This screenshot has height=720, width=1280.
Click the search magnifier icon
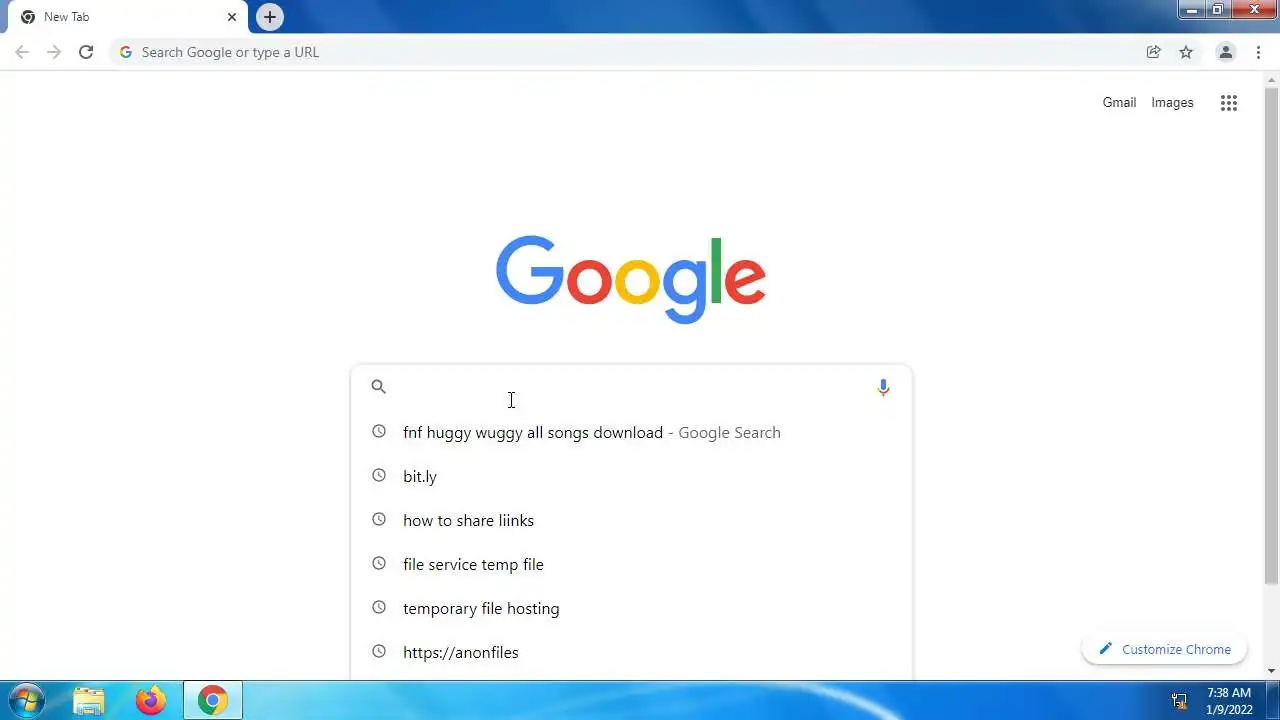(378, 386)
